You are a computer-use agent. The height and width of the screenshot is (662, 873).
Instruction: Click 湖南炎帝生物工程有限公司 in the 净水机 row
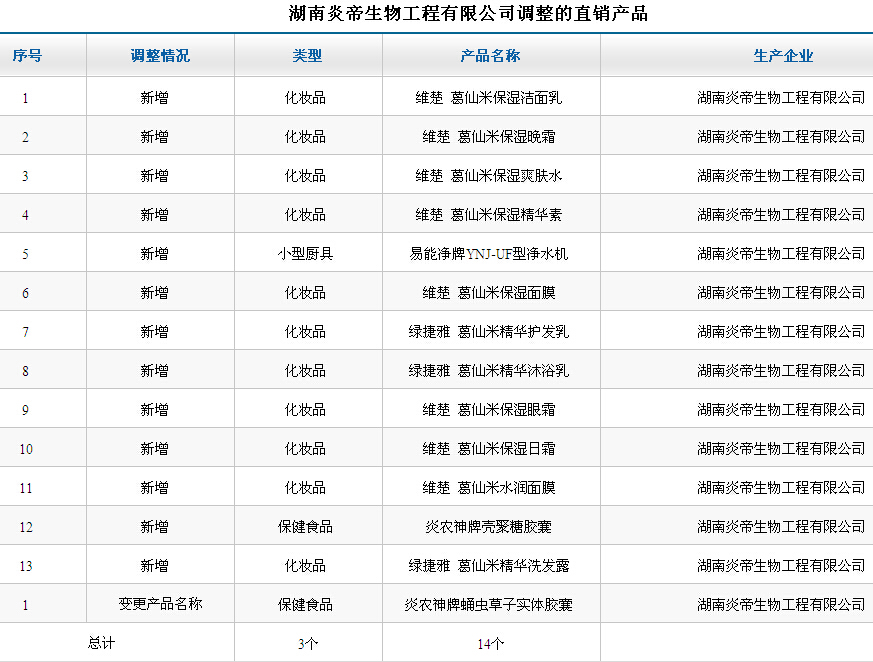[x=781, y=254]
